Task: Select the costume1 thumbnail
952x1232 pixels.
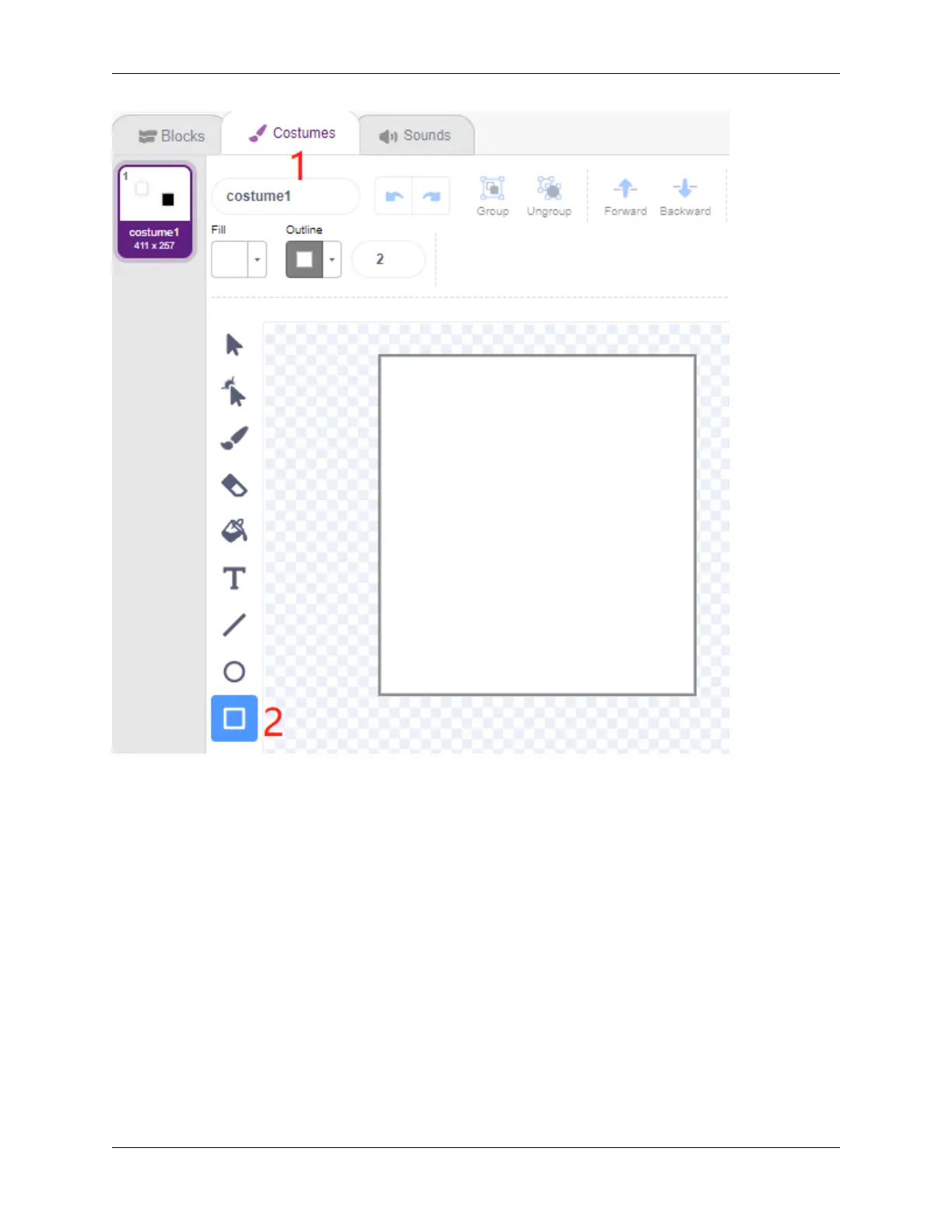Action: [x=155, y=211]
